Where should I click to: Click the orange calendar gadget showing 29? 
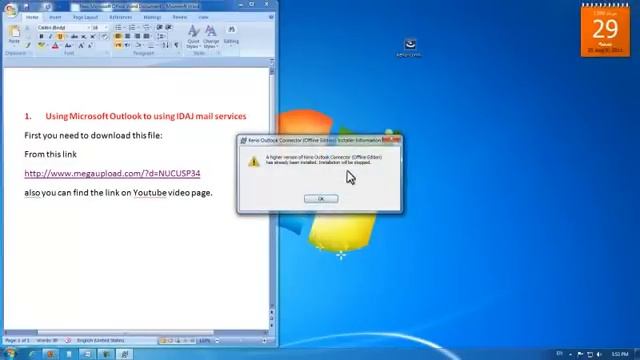[605, 31]
